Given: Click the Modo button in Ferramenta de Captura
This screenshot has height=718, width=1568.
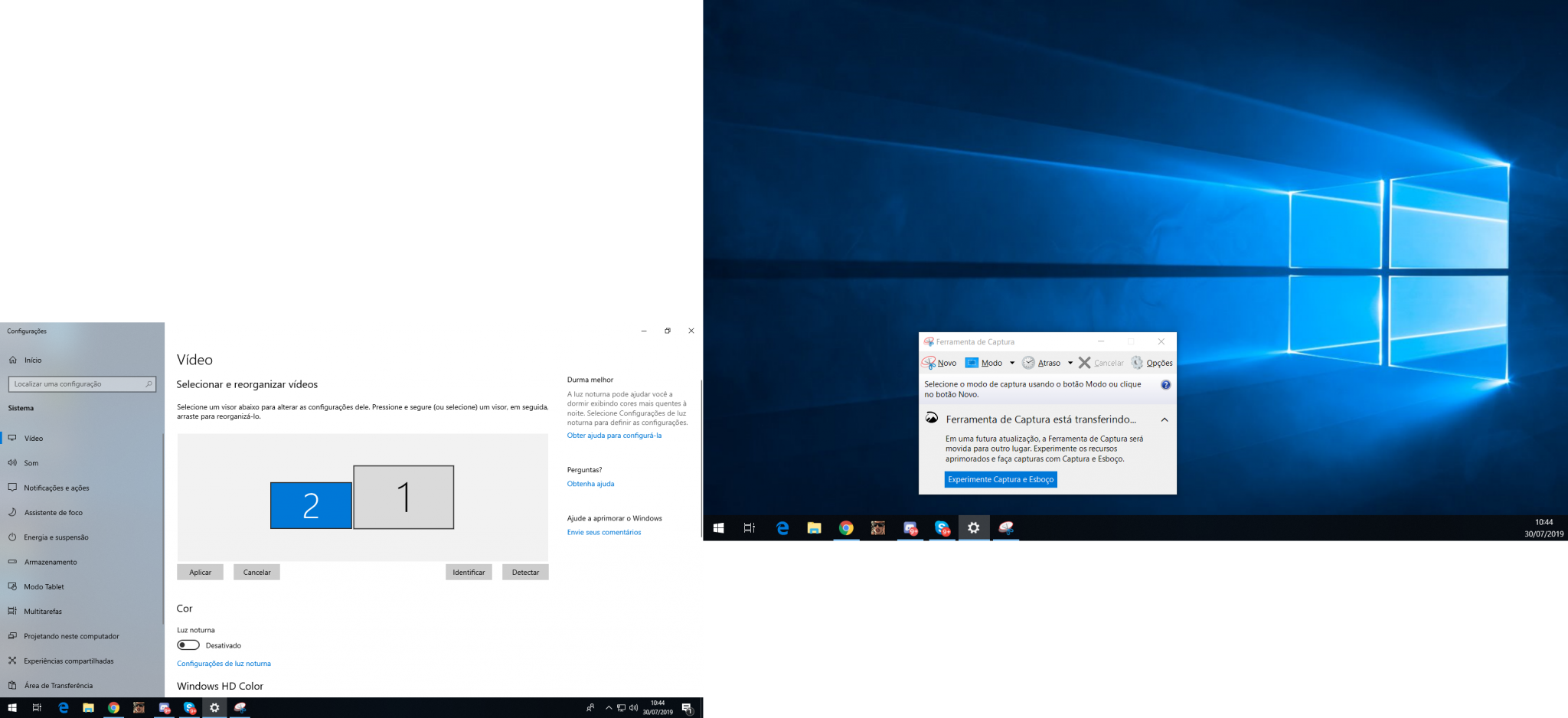Looking at the screenshot, I should tap(984, 363).
